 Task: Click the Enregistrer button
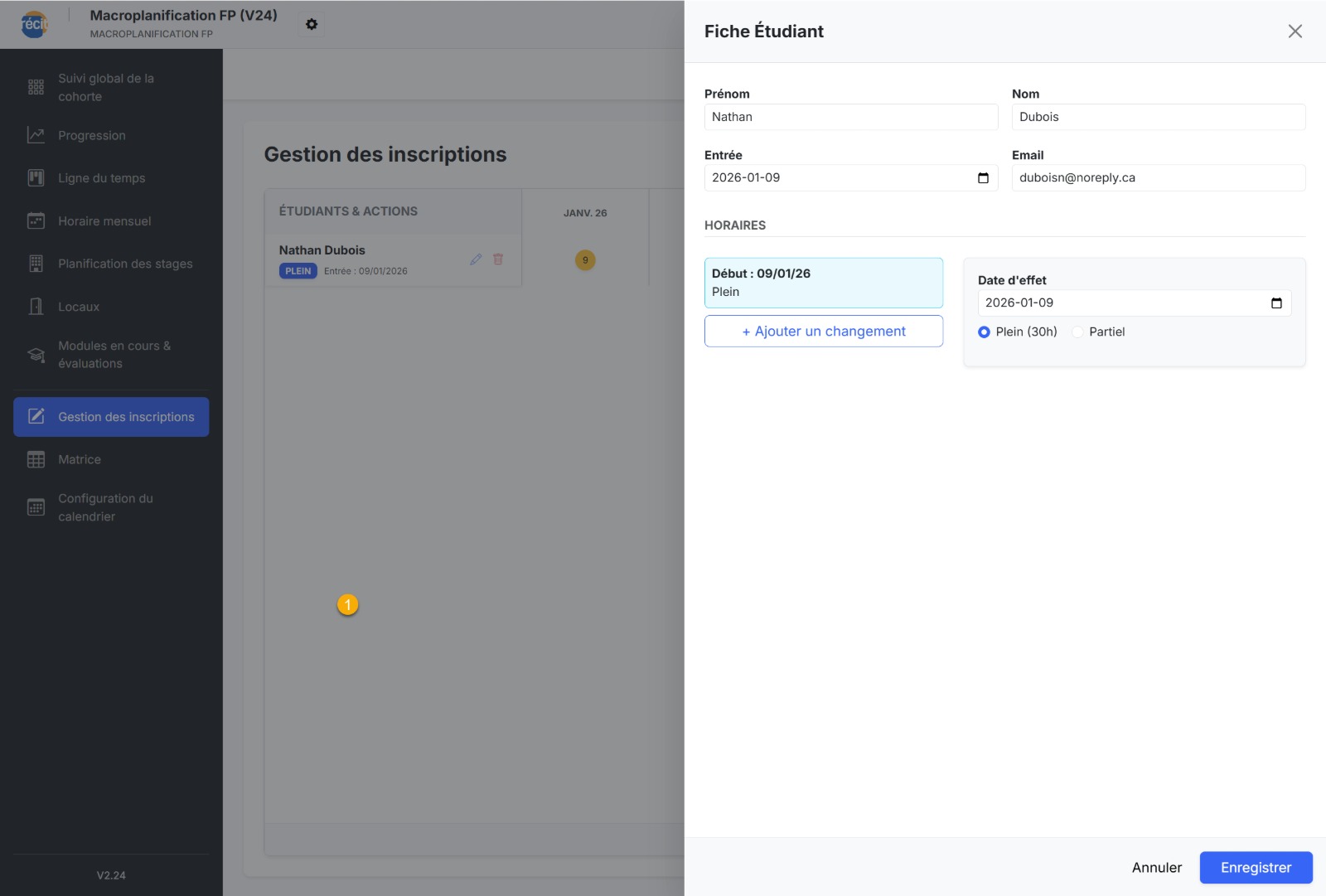click(x=1256, y=867)
